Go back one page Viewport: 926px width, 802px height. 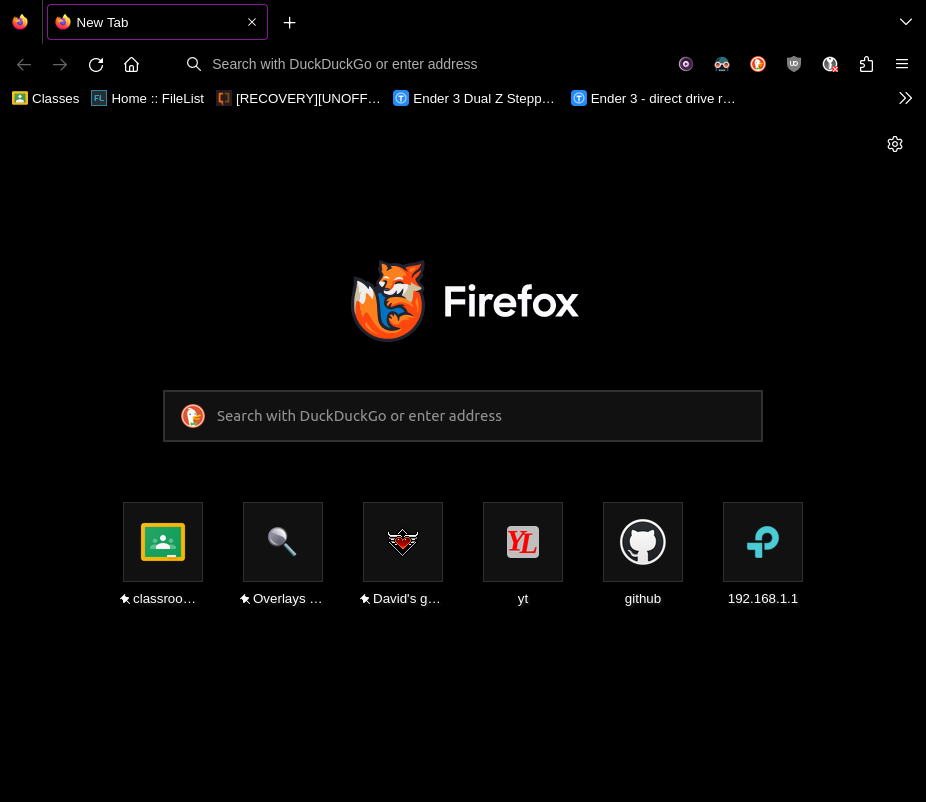tap(24, 64)
